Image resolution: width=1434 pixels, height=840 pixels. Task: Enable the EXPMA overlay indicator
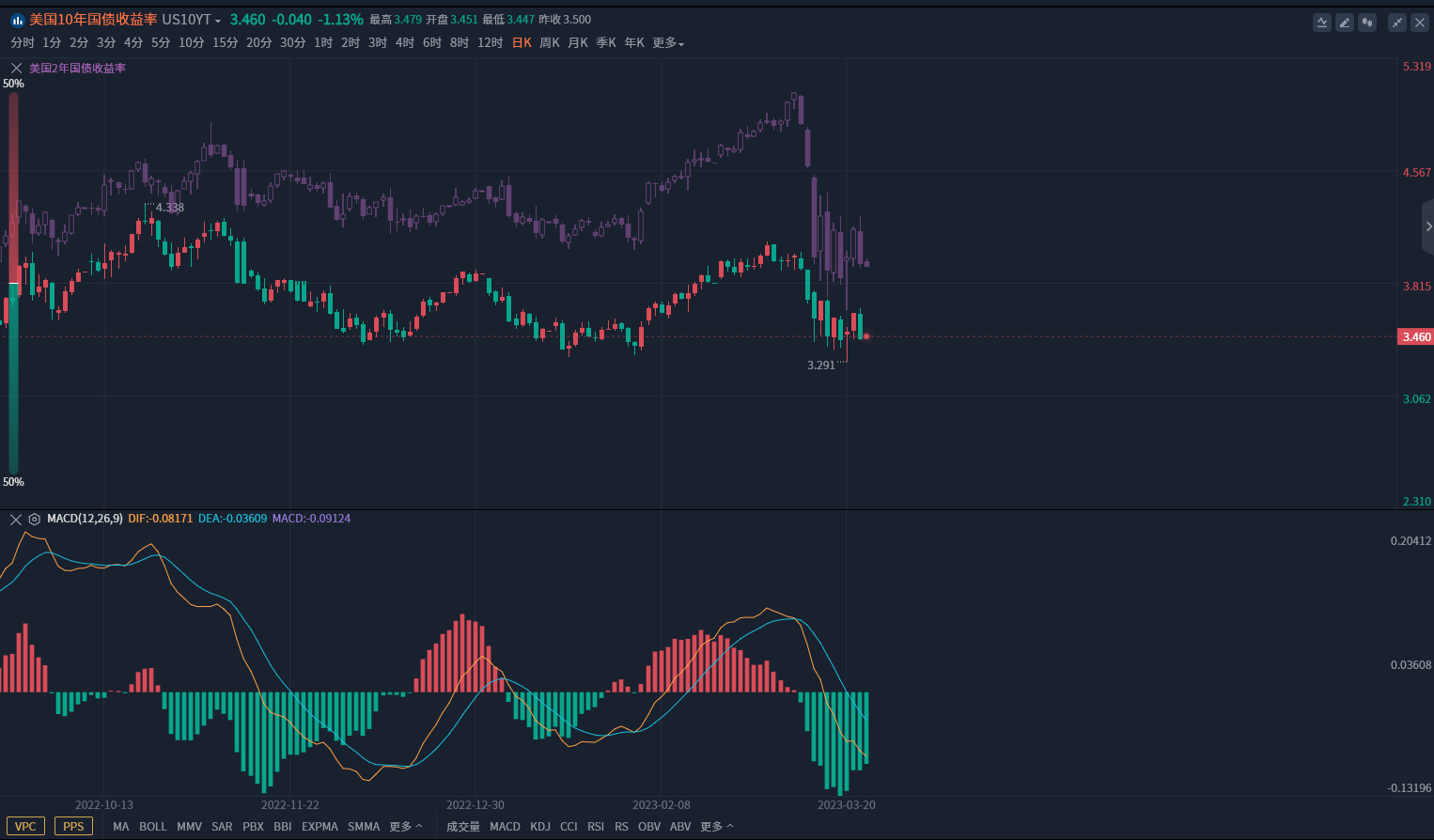pyautogui.click(x=320, y=827)
